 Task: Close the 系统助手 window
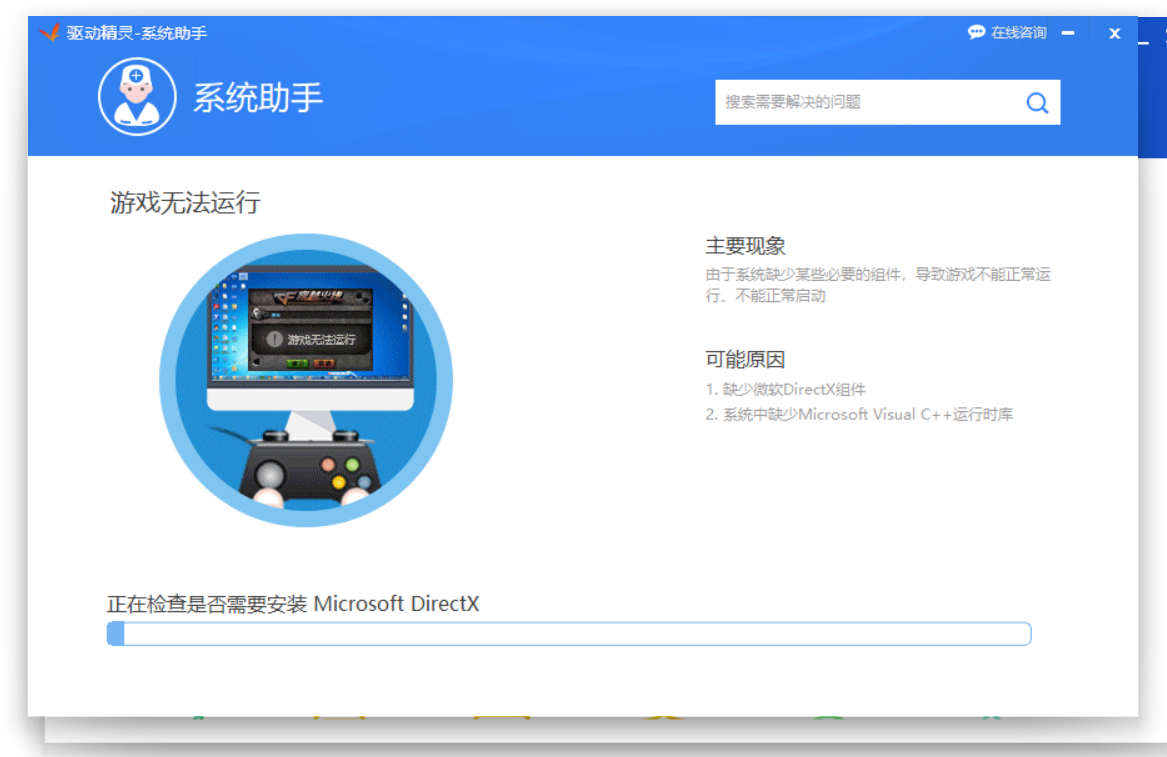click(x=1114, y=33)
